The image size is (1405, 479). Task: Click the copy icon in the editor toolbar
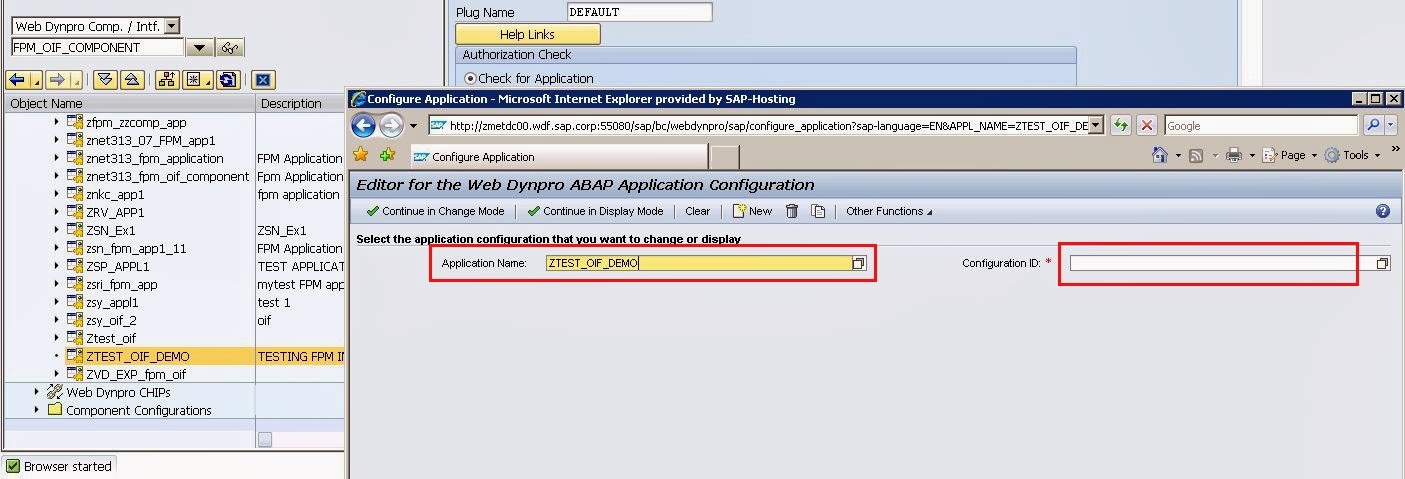(818, 211)
